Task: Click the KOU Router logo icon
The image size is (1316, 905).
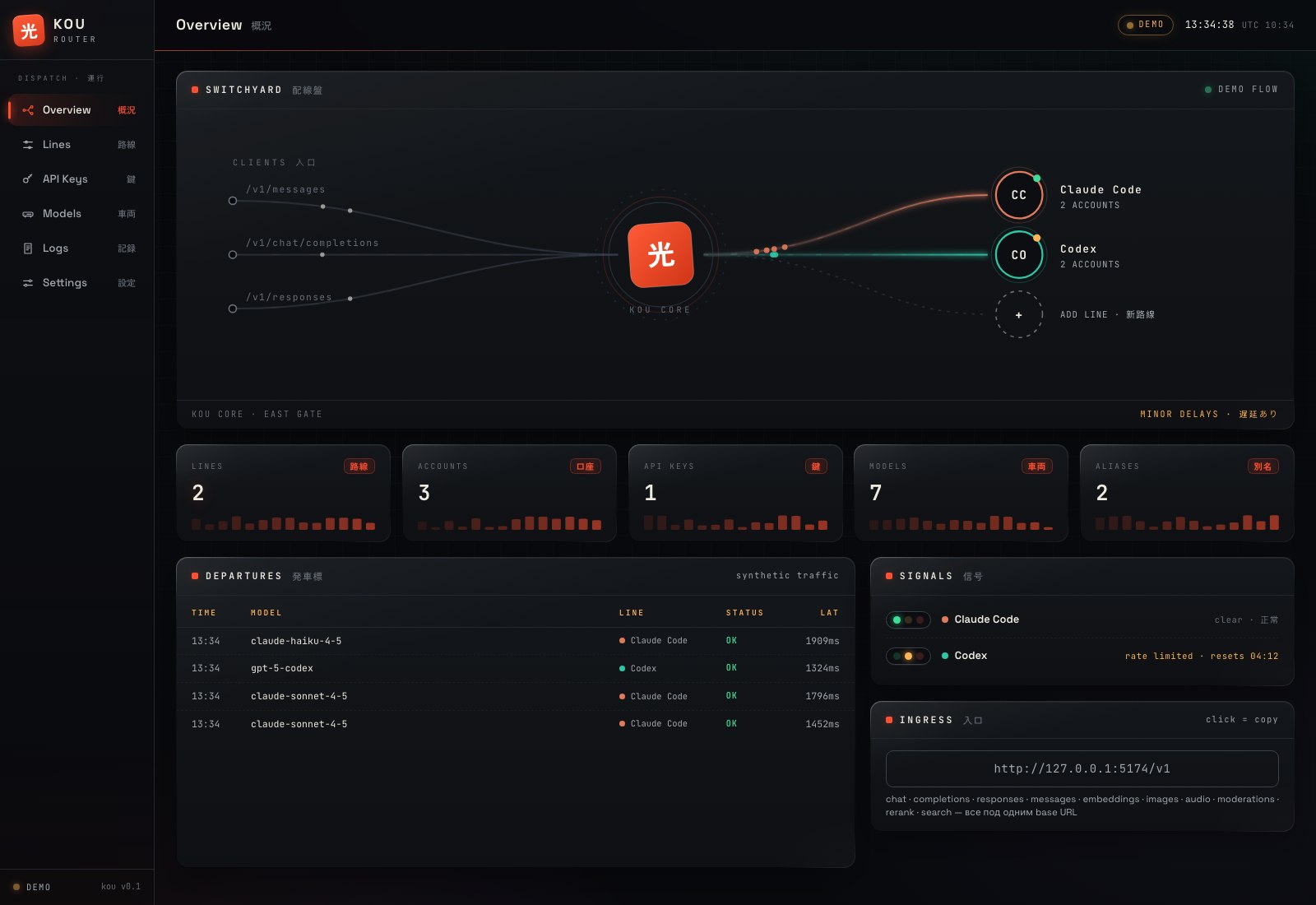Action: [29, 30]
